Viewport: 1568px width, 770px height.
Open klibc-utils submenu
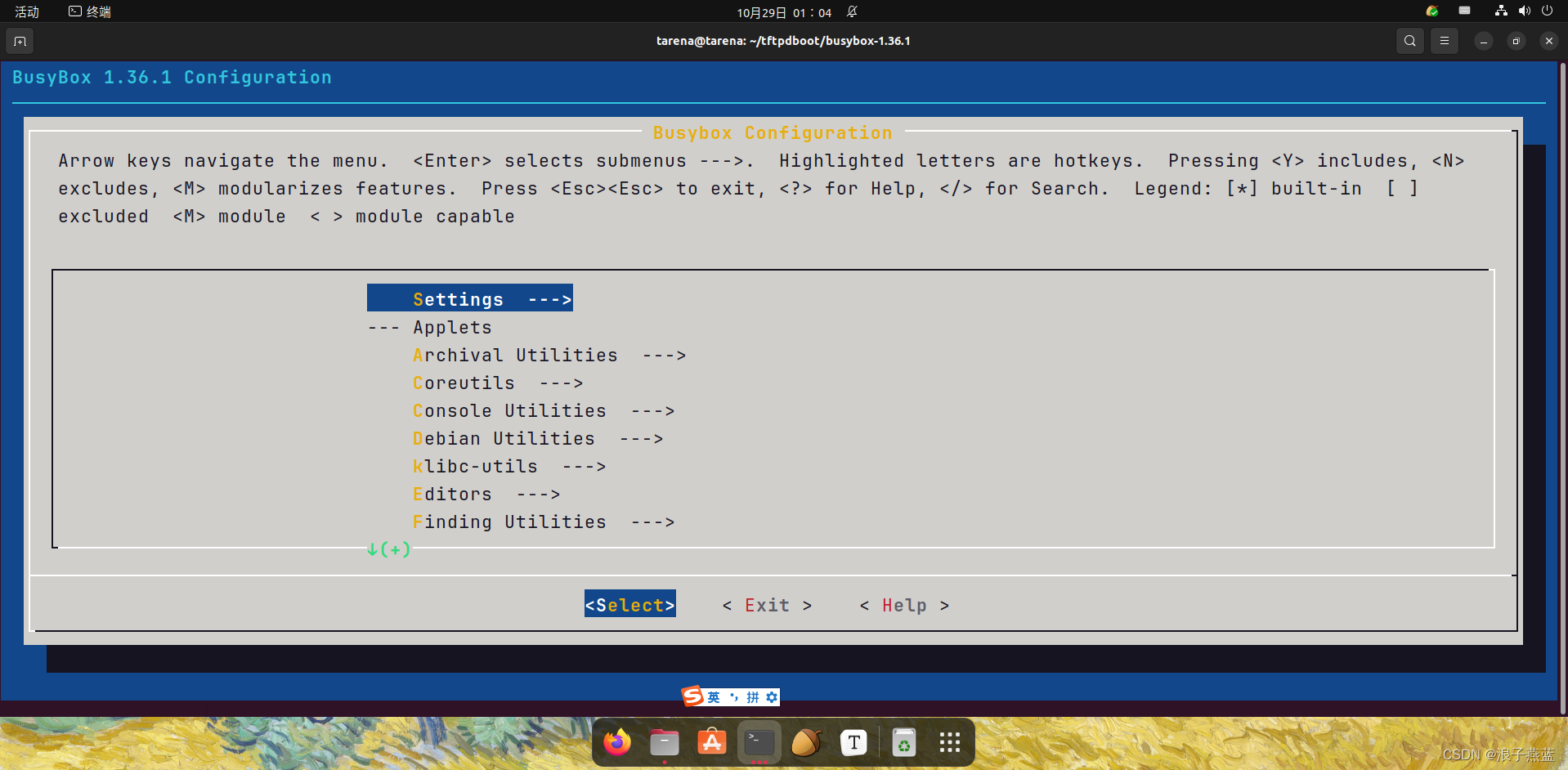509,466
